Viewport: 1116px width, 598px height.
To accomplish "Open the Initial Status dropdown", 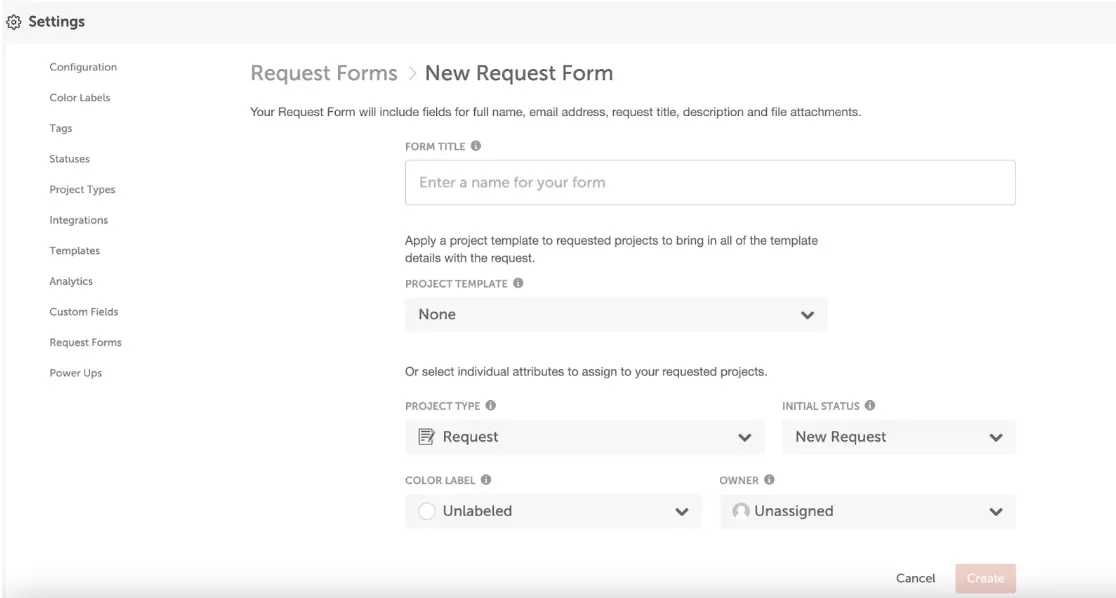I will coord(898,437).
